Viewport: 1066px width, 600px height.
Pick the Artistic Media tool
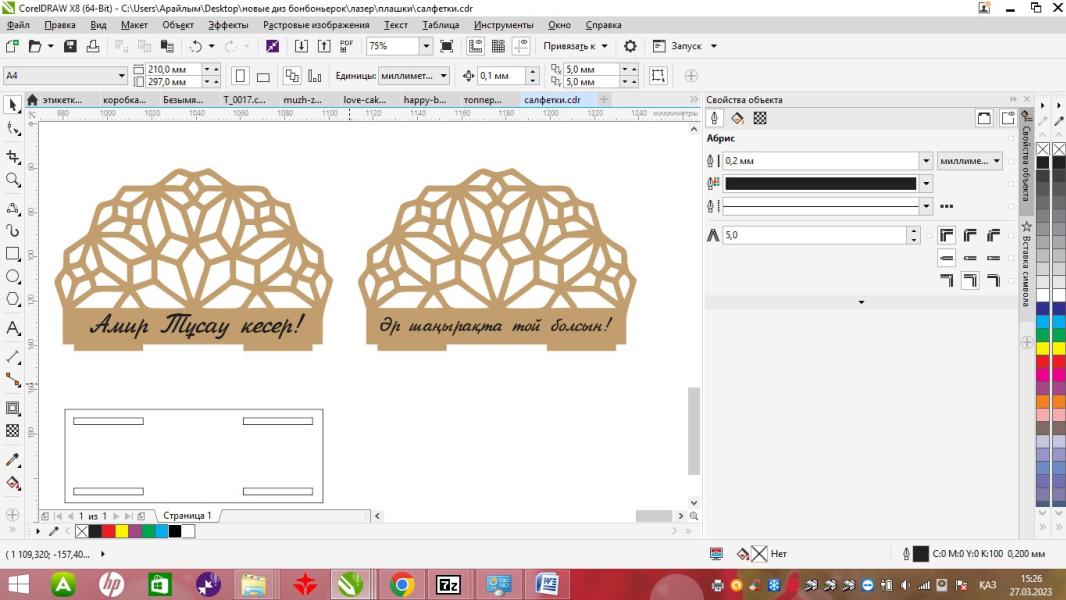coord(12,230)
